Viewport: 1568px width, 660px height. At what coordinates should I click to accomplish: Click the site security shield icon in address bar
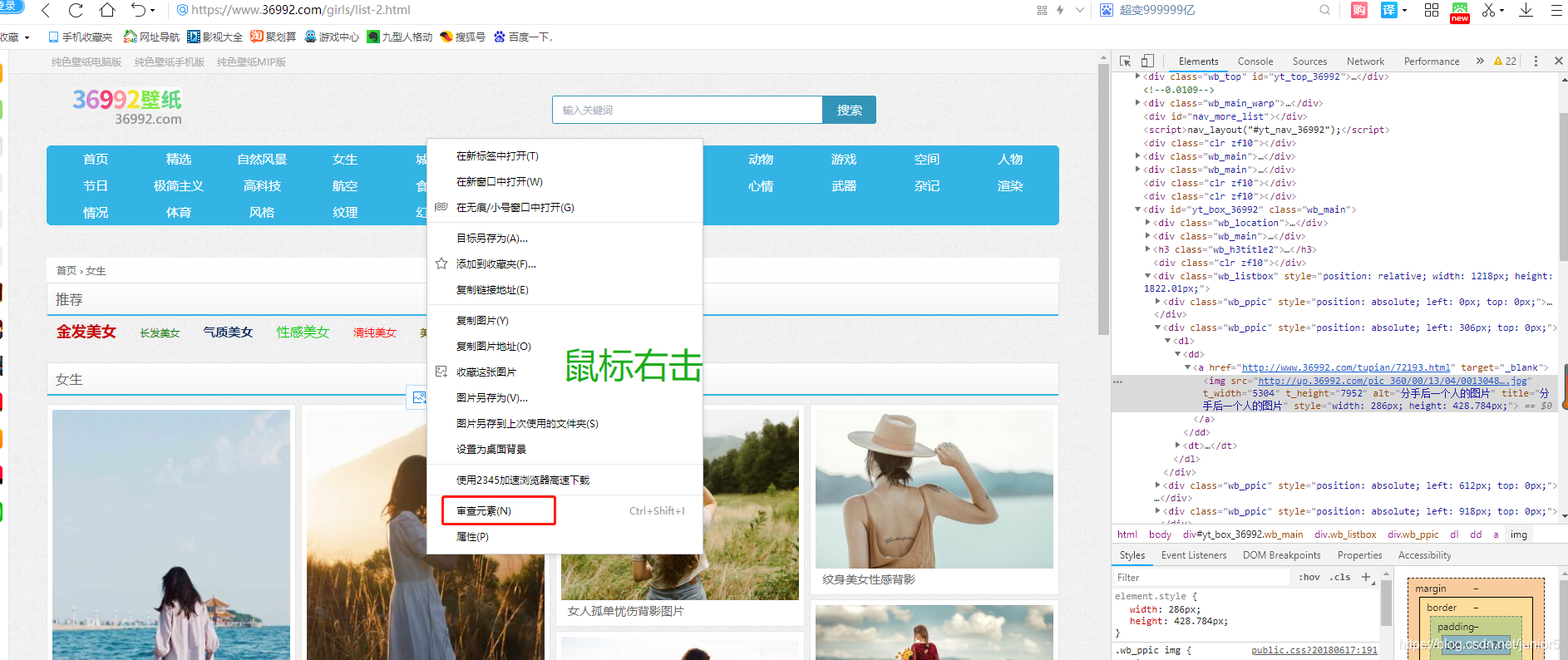point(182,10)
